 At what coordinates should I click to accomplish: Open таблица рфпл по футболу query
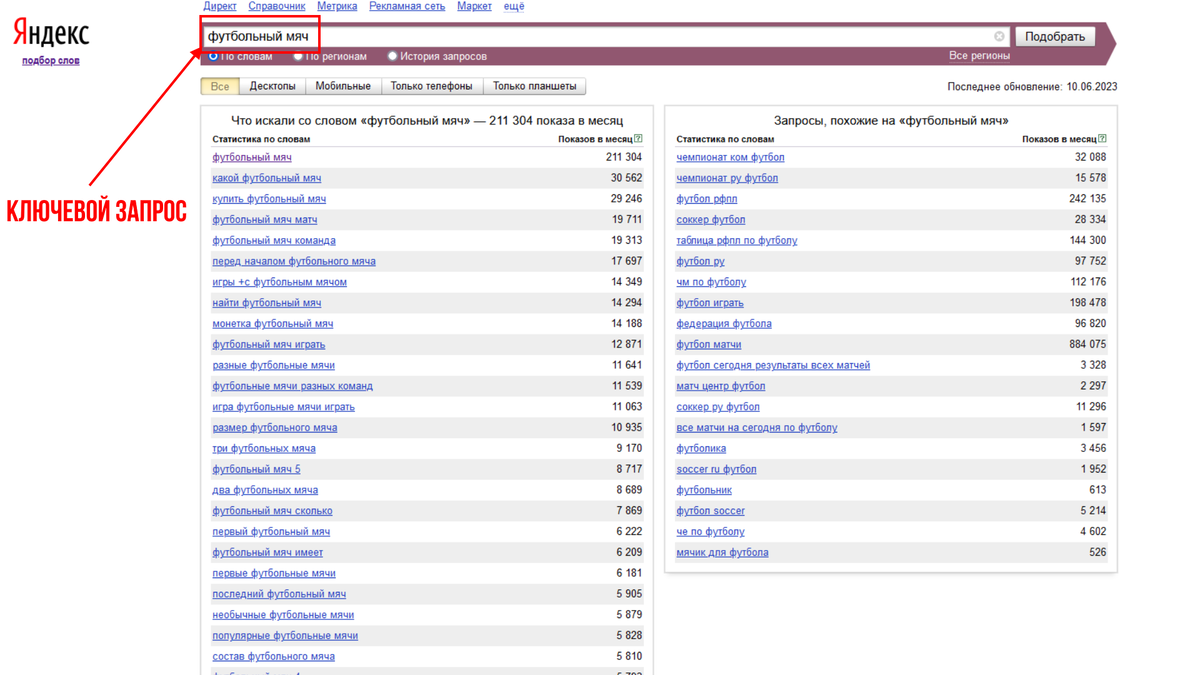pyautogui.click(x=737, y=241)
